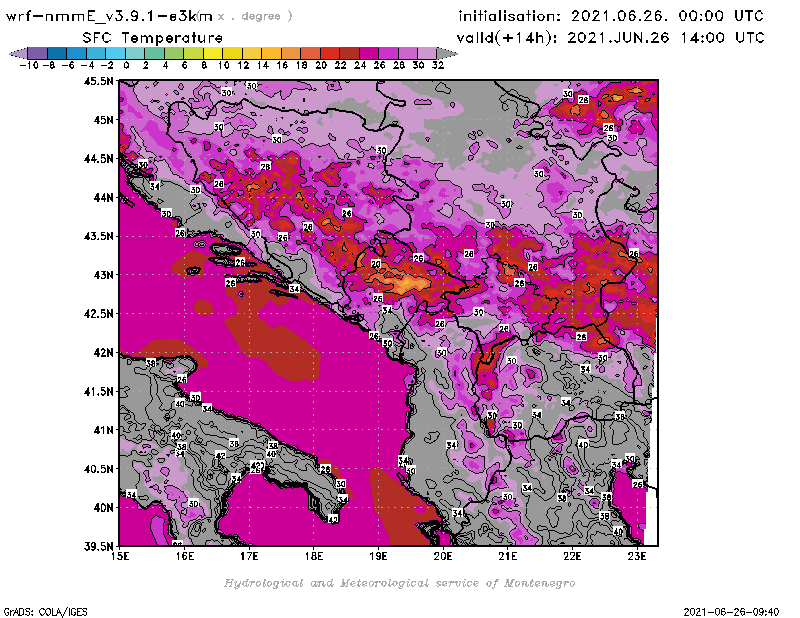Click the 40N latitude label
800x618 pixels.
tap(103, 508)
